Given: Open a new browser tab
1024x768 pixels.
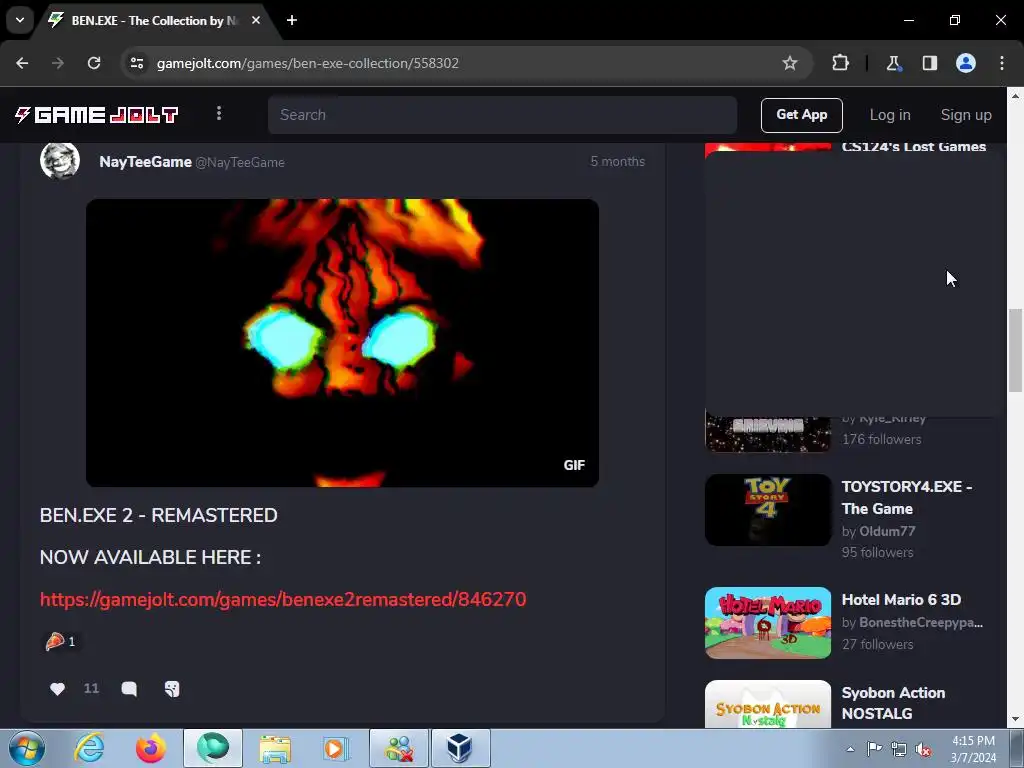Looking at the screenshot, I should [292, 20].
